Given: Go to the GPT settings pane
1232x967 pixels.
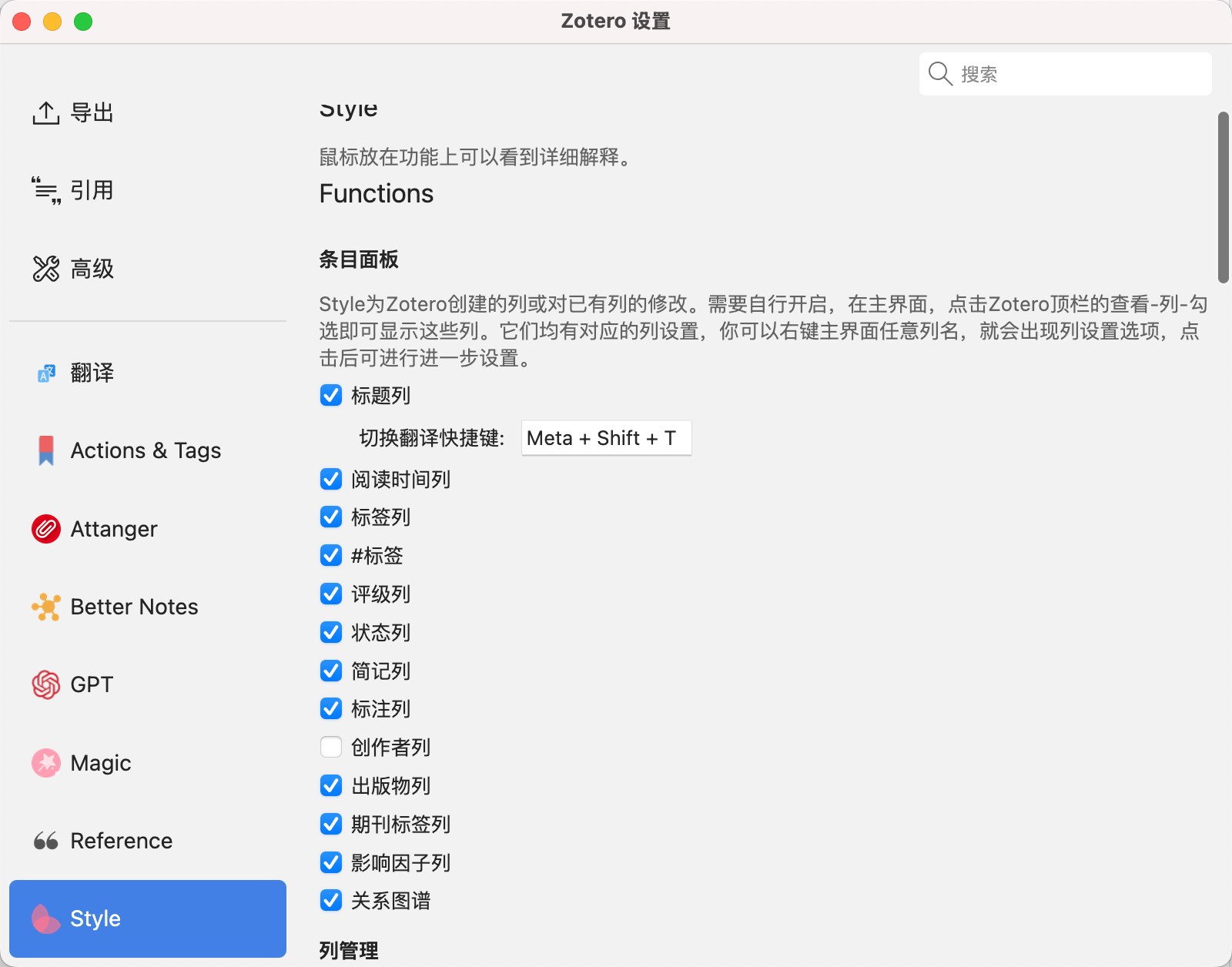Looking at the screenshot, I should (x=148, y=684).
